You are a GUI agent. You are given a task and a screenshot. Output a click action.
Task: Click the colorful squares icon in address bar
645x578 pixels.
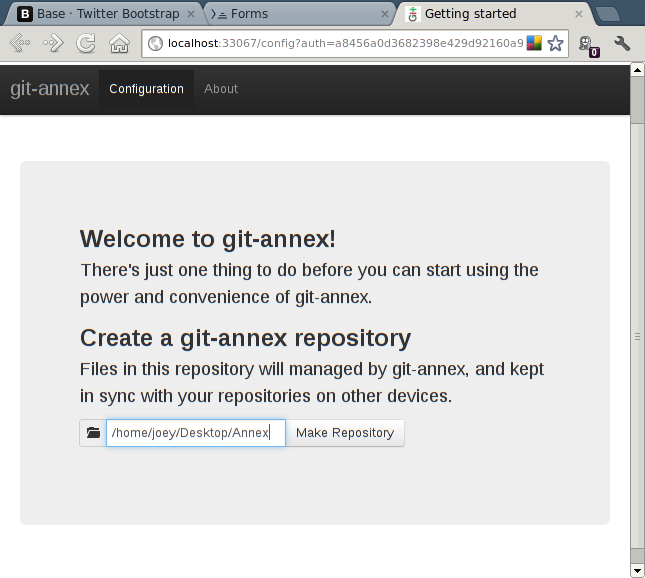(x=534, y=43)
